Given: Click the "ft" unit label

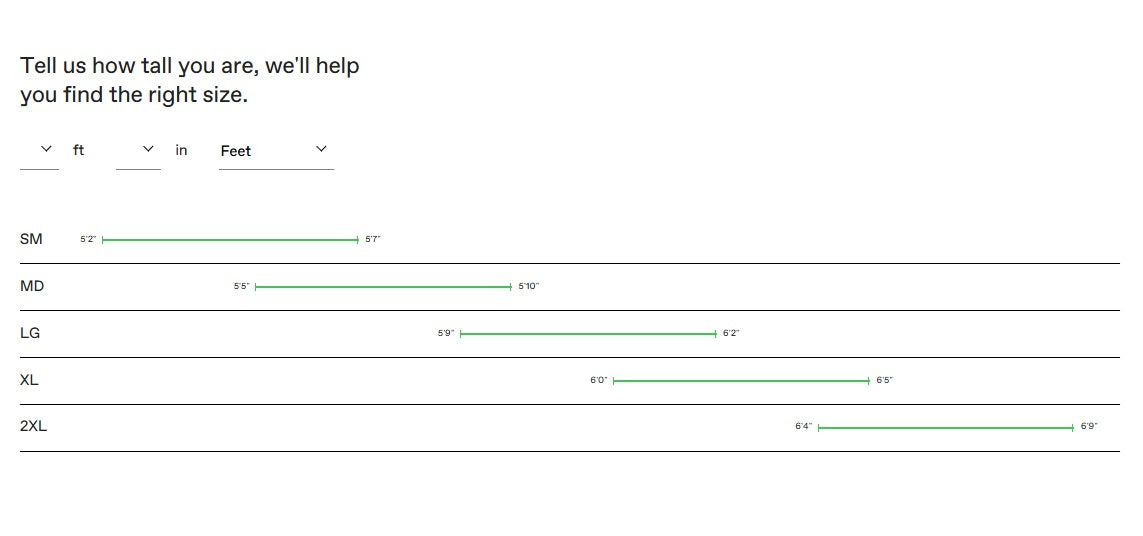Looking at the screenshot, I should point(78,150).
